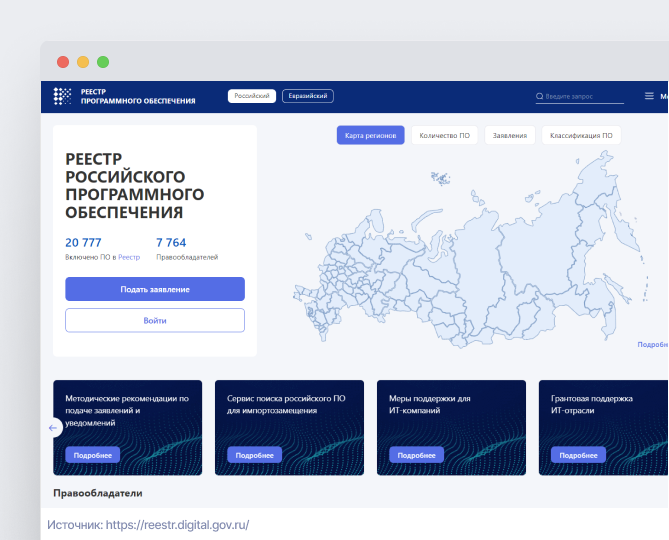Follow the Реестр link under 20 777
669x540 pixels.
pos(130,257)
